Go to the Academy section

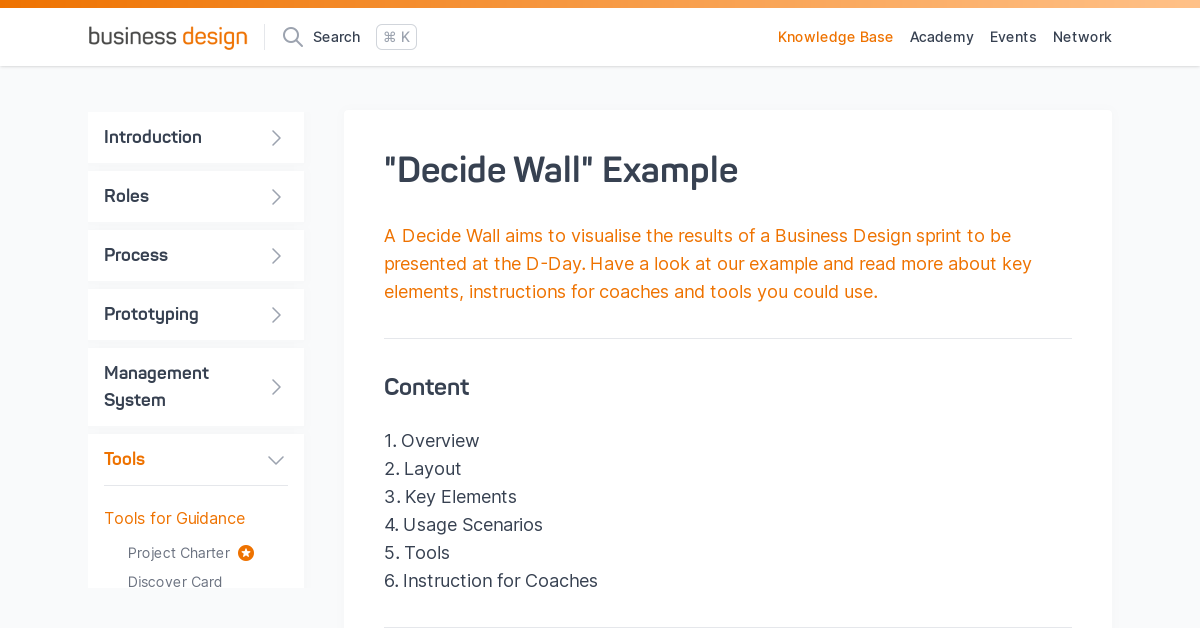click(x=941, y=37)
